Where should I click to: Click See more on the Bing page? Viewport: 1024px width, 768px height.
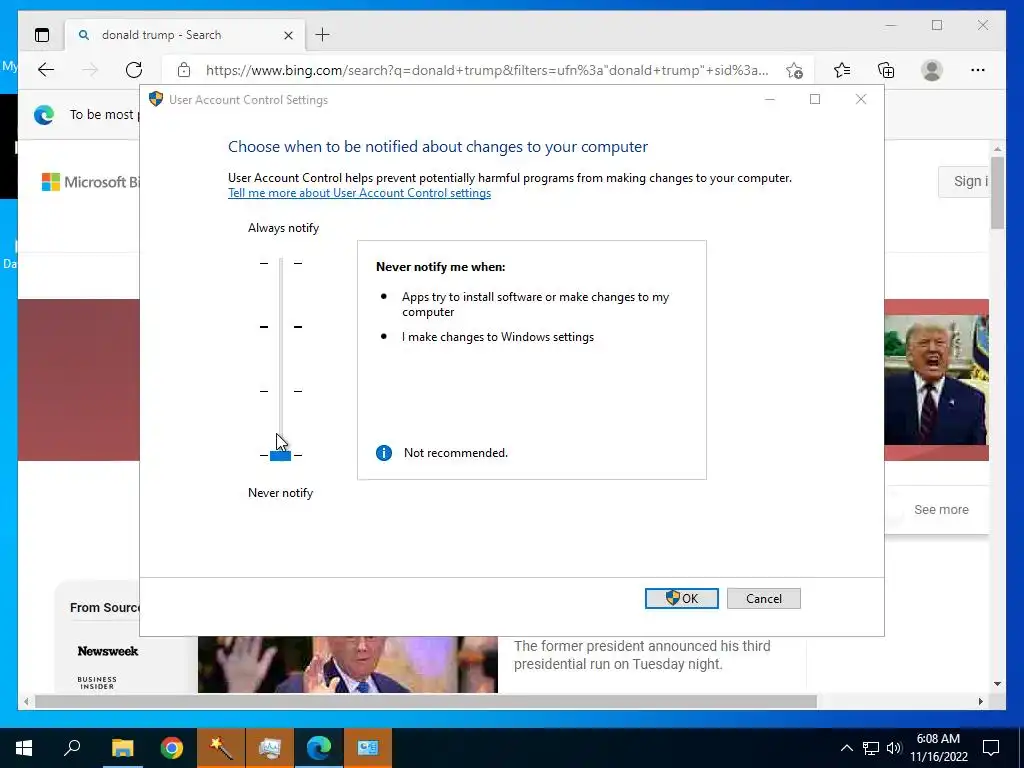click(x=941, y=509)
